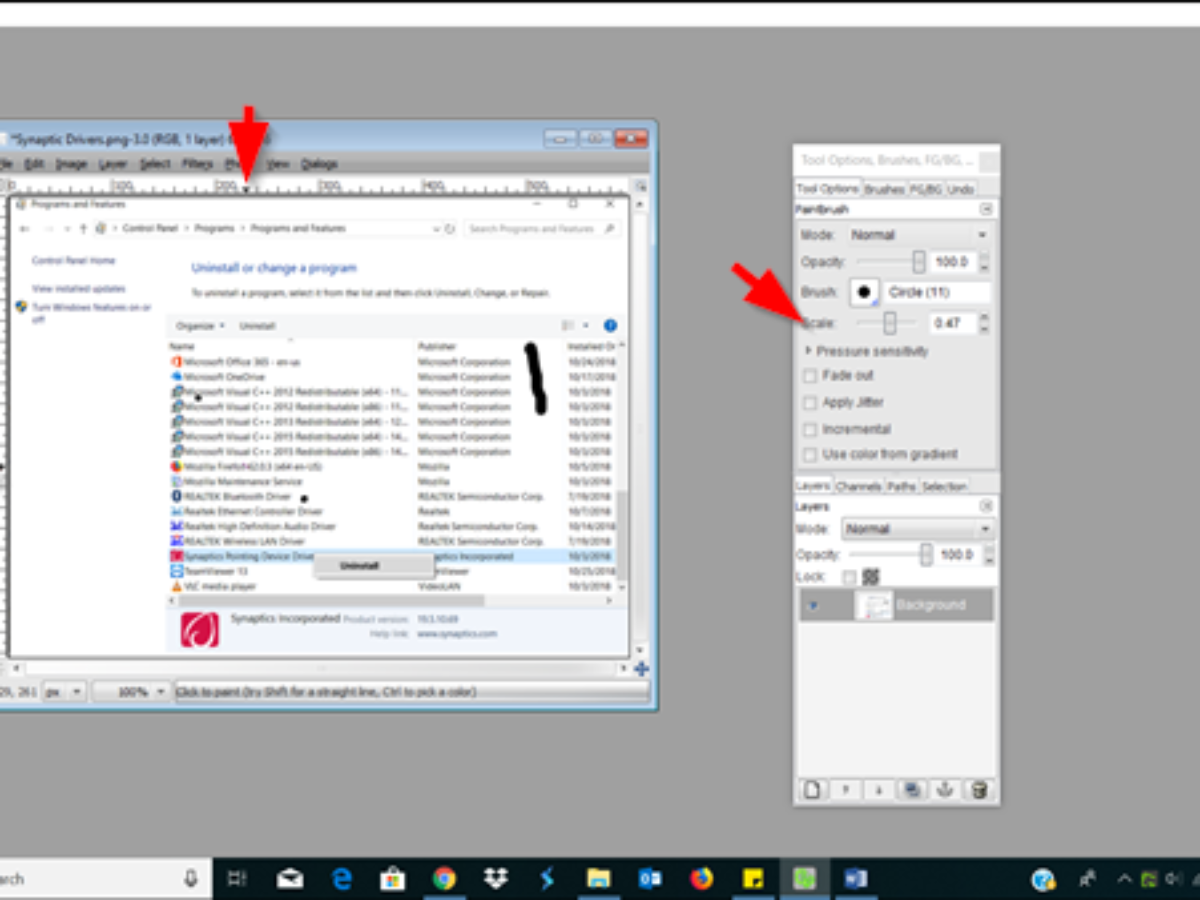Open the 100% zoom dropdown

(x=131, y=692)
